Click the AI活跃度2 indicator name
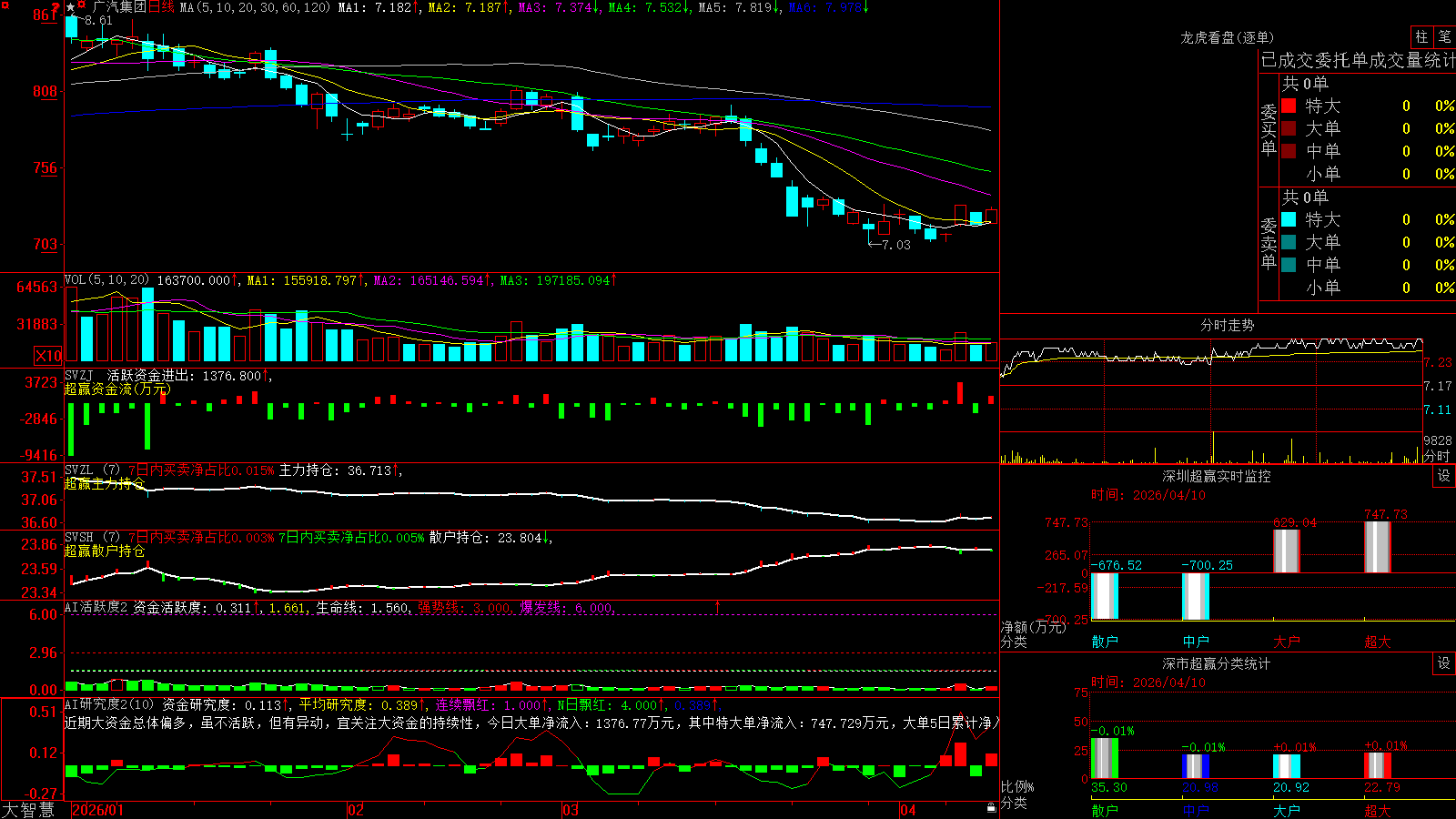The width and height of the screenshot is (1456, 819). coord(96,607)
